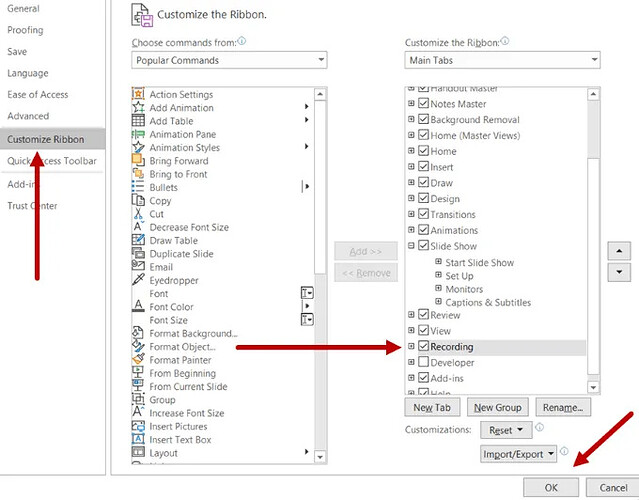Collapse the Slide Show tree node
This screenshot has height=500, width=639.
click(411, 246)
